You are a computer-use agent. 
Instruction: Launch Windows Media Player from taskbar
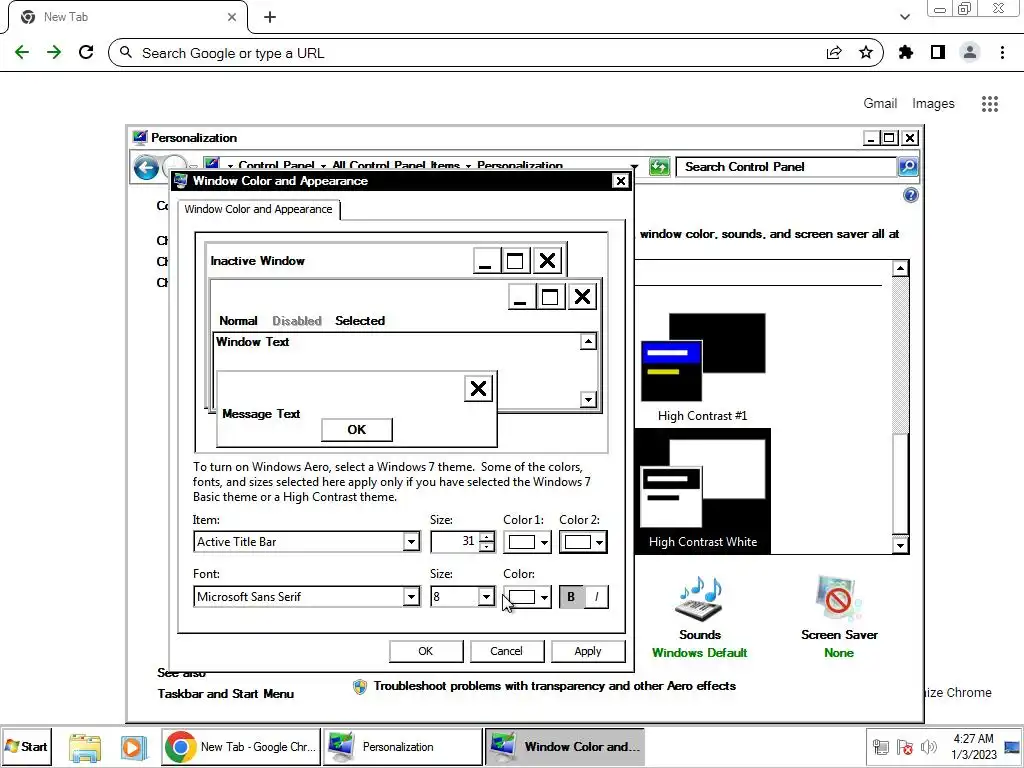point(134,747)
